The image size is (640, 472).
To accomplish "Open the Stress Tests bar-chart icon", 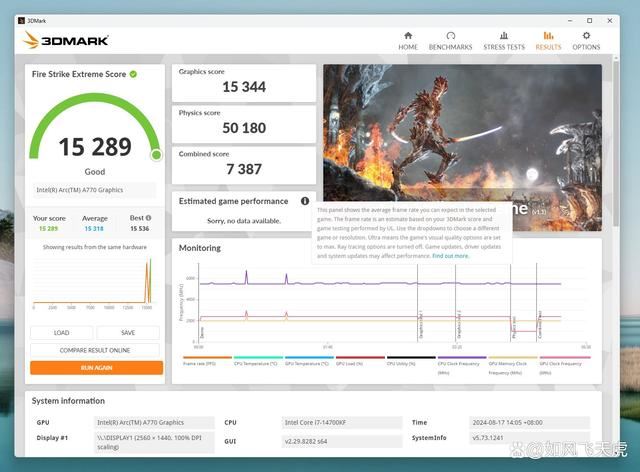I will [503, 36].
